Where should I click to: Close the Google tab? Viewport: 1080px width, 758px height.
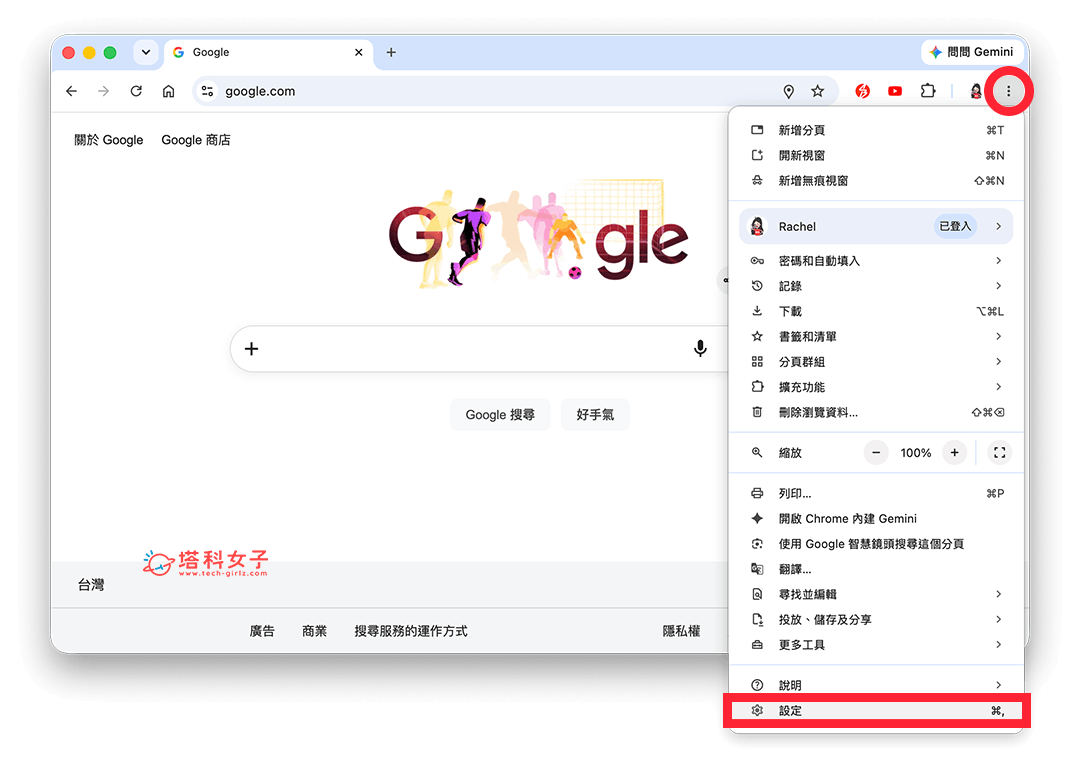coord(358,52)
